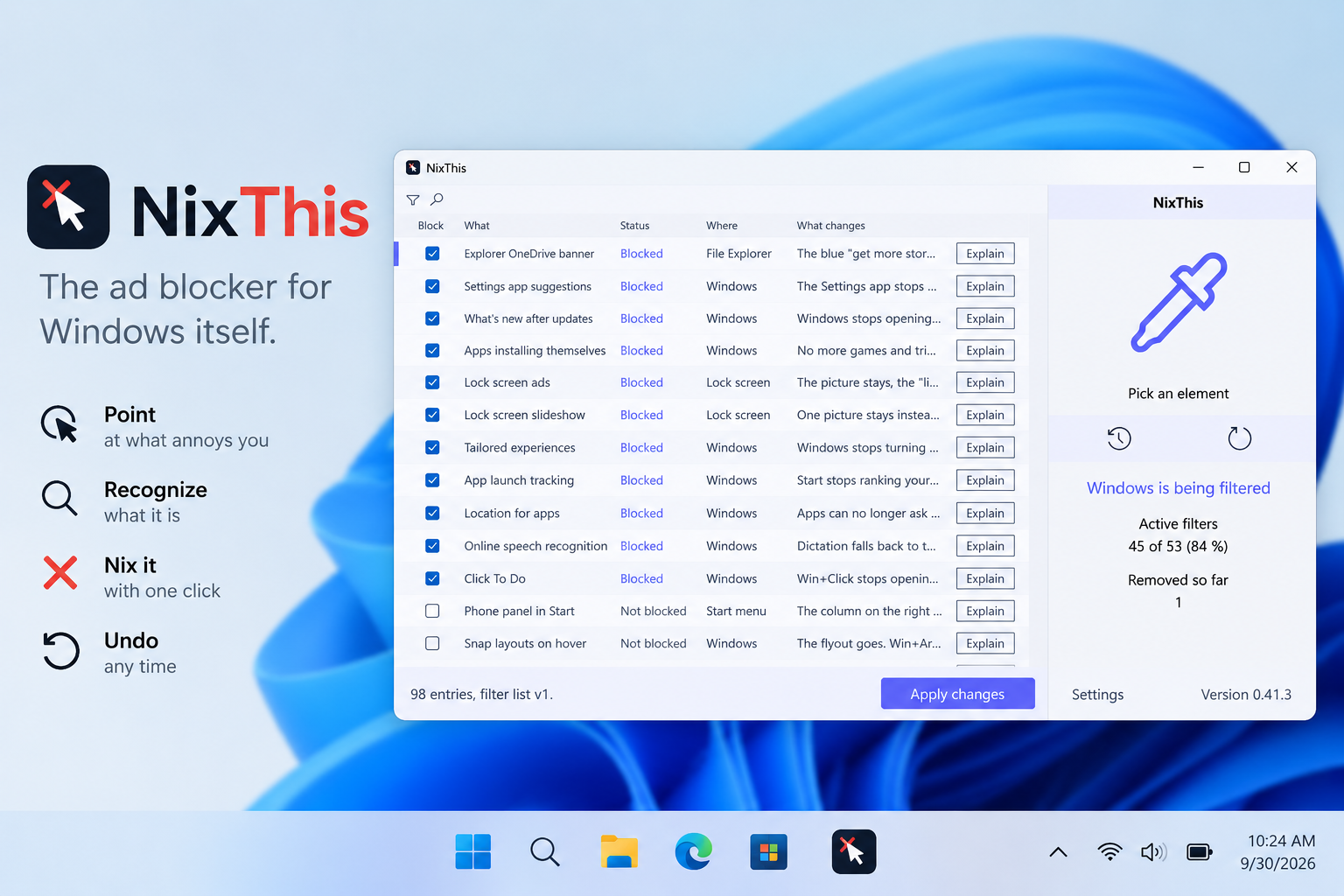This screenshot has height=896, width=1344.
Task: Open the taskbar clock and date
Action: (x=1278, y=852)
